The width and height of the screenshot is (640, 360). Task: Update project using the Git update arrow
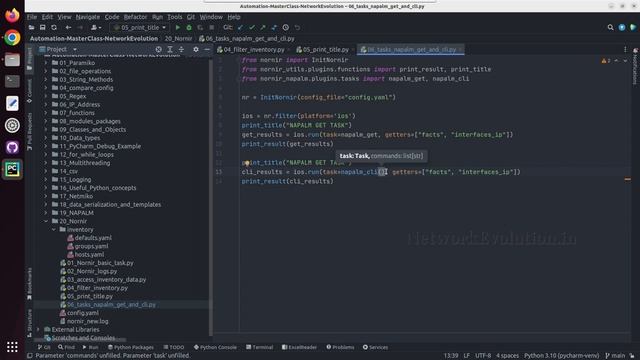(240, 27)
